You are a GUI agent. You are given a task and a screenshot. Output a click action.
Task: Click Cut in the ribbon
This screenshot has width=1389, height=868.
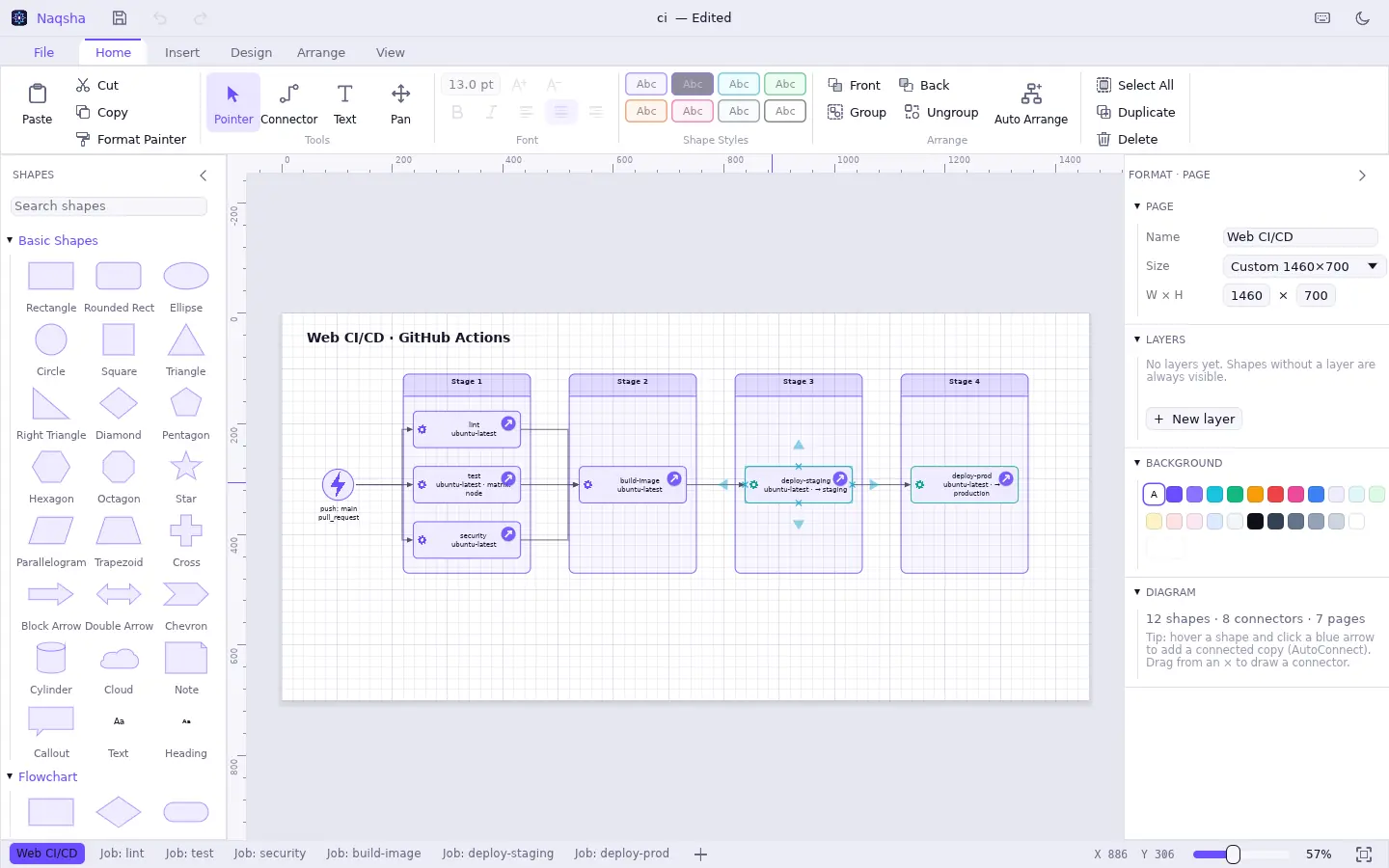(x=96, y=85)
